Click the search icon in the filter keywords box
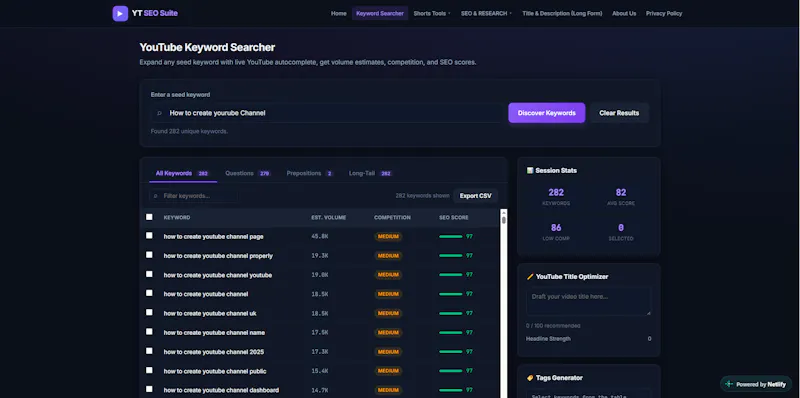Viewport: 800px width, 398px height. pos(156,196)
